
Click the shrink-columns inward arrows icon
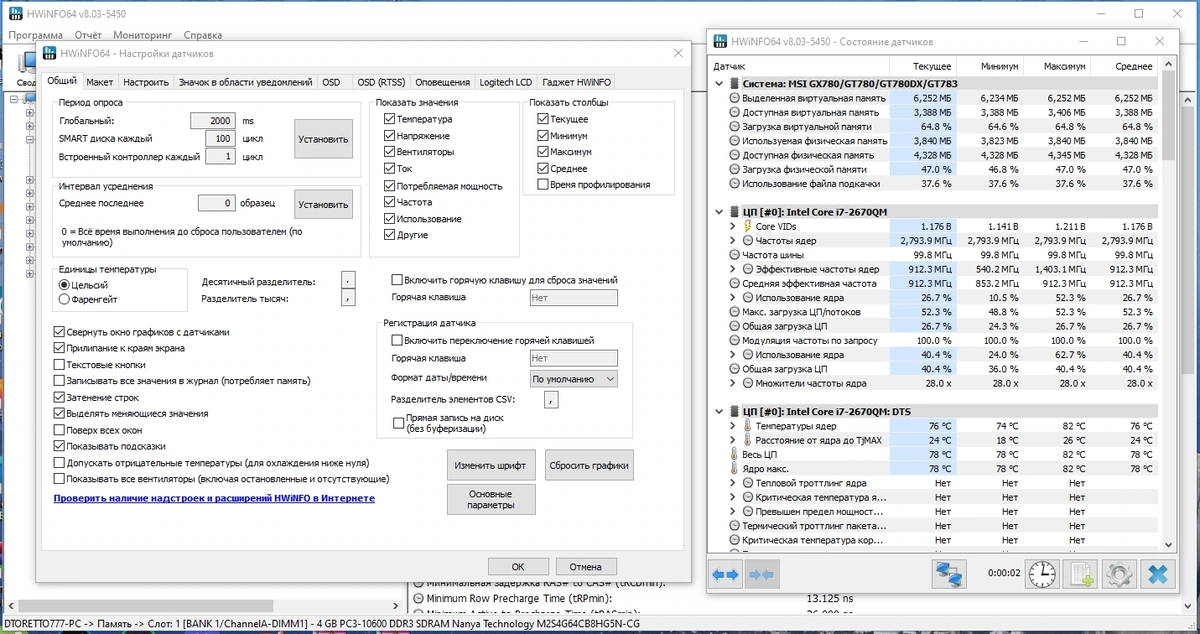[x=762, y=575]
